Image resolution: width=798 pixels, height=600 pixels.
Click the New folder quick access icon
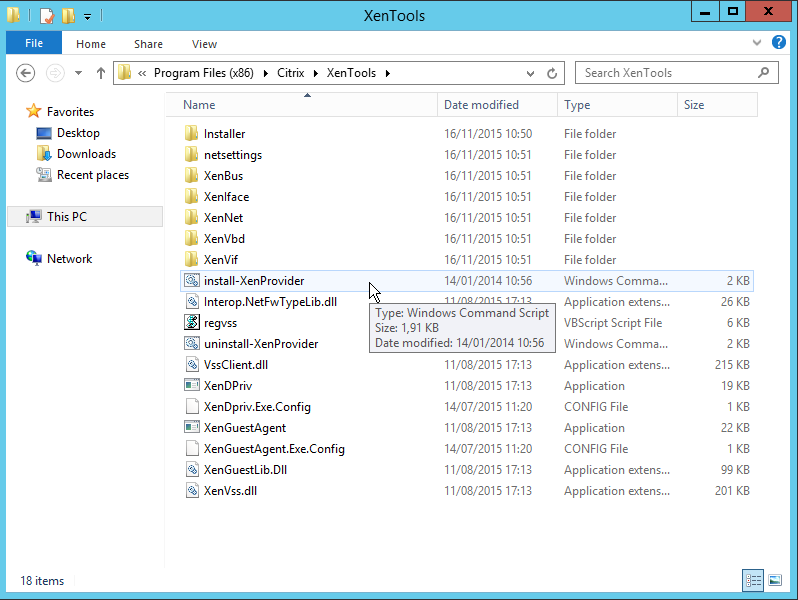(68, 16)
